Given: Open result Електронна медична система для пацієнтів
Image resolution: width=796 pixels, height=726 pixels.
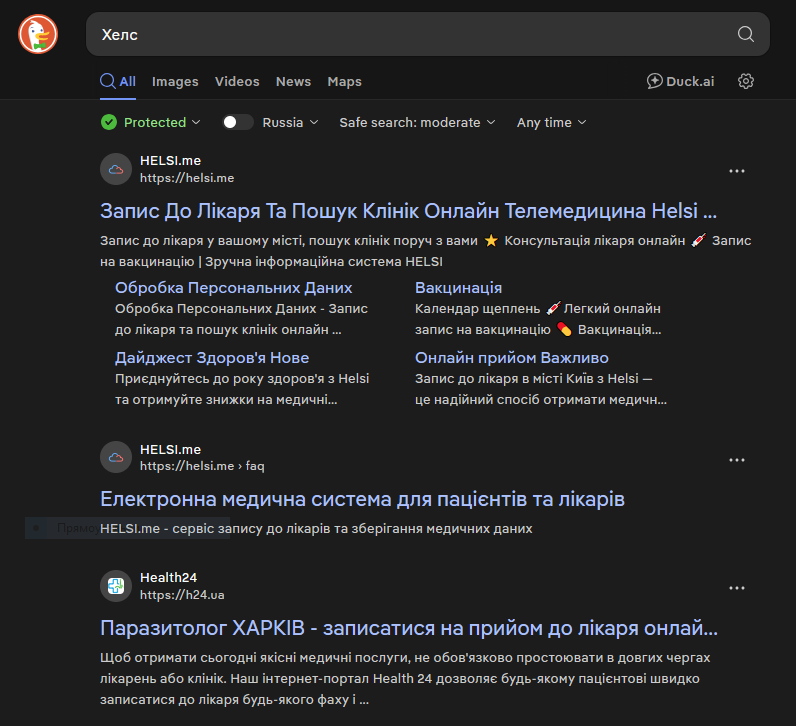Looking at the screenshot, I should [362, 499].
